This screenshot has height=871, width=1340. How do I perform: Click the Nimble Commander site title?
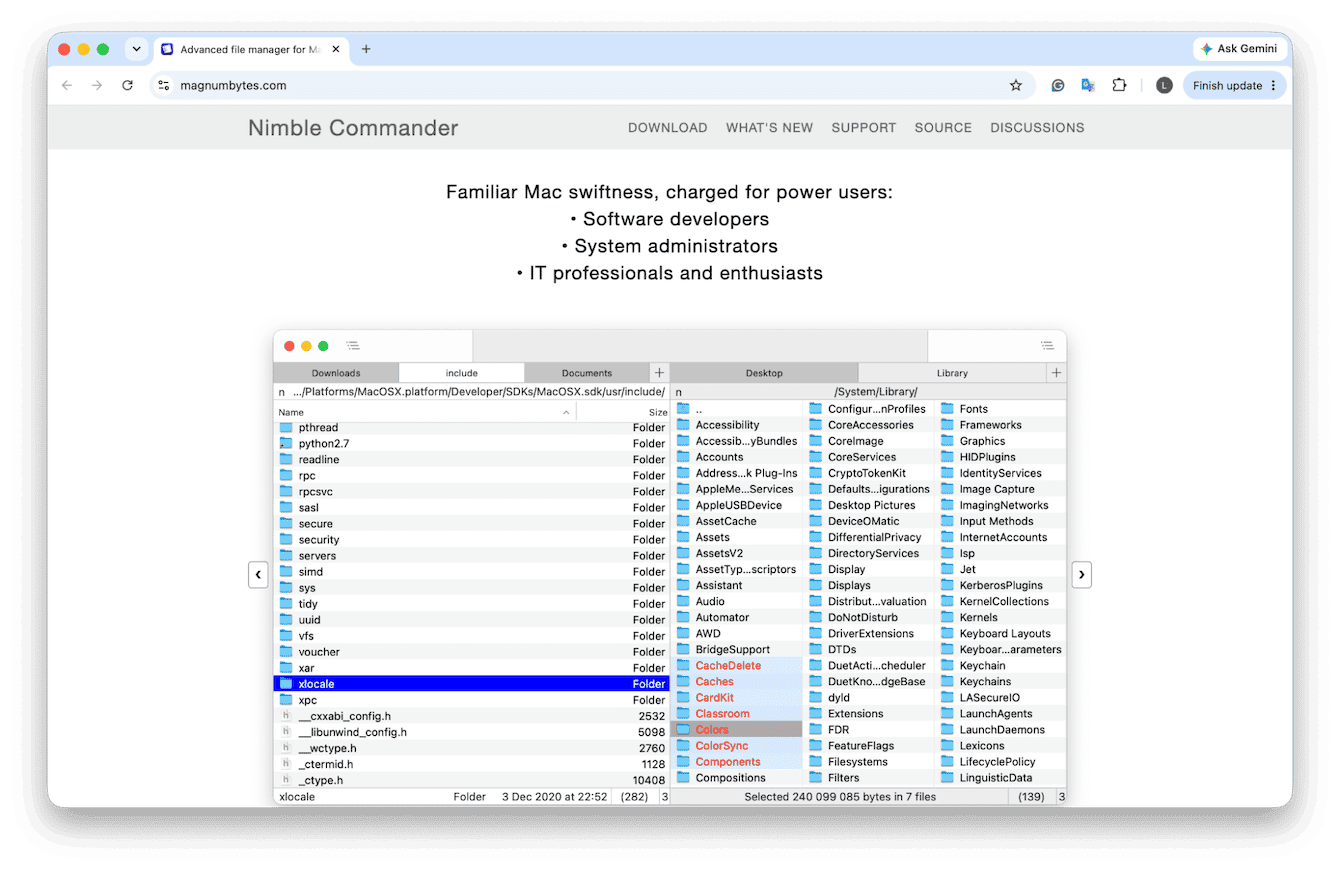pyautogui.click(x=353, y=128)
